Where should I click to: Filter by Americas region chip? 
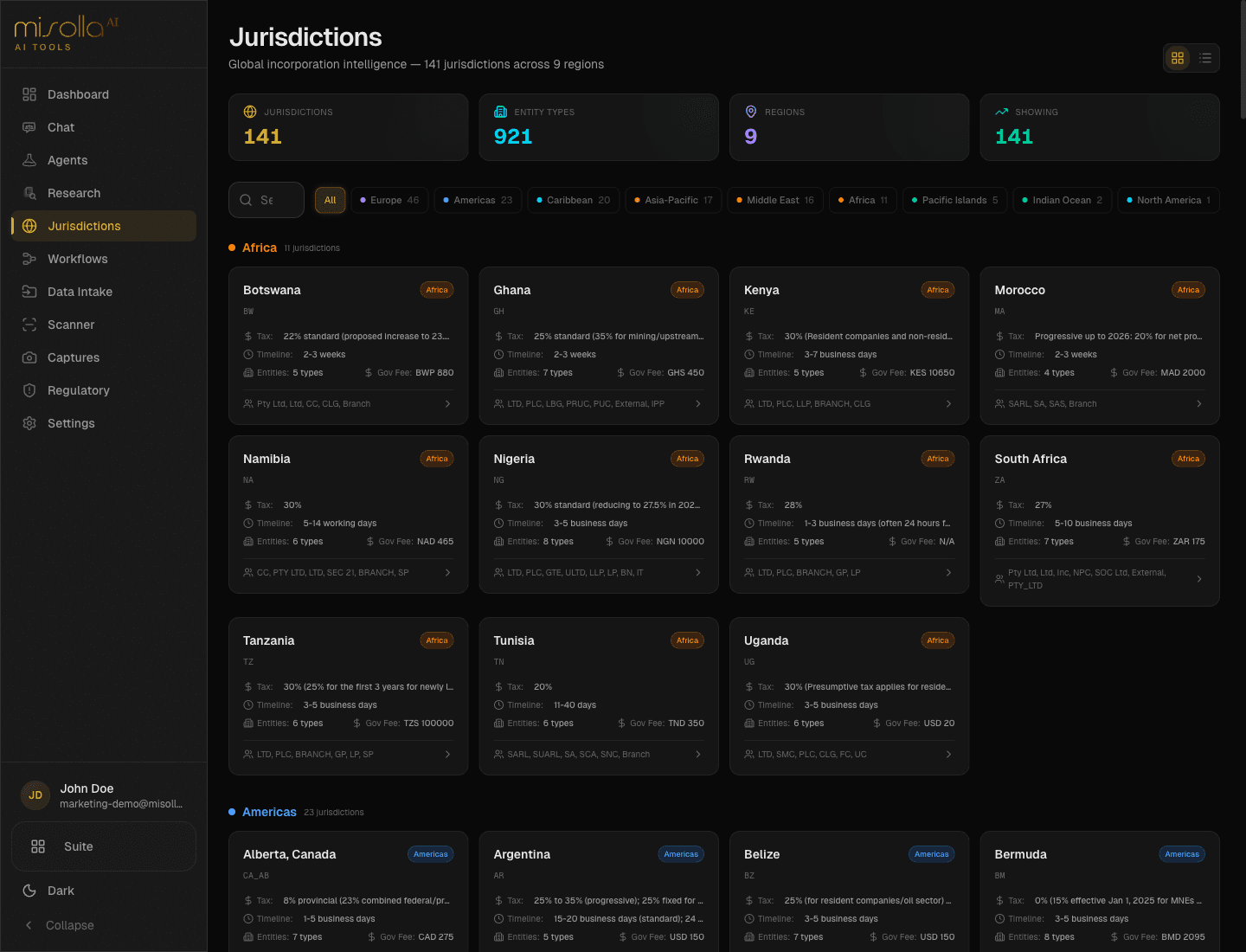click(x=478, y=200)
